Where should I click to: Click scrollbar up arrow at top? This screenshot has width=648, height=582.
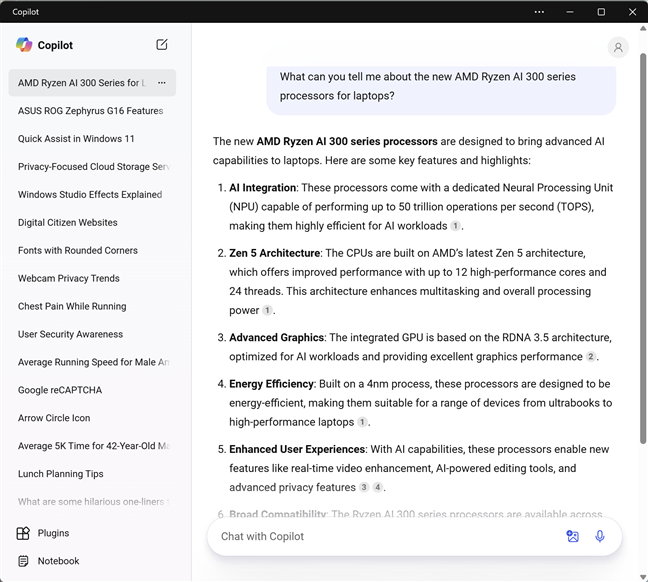643,29
